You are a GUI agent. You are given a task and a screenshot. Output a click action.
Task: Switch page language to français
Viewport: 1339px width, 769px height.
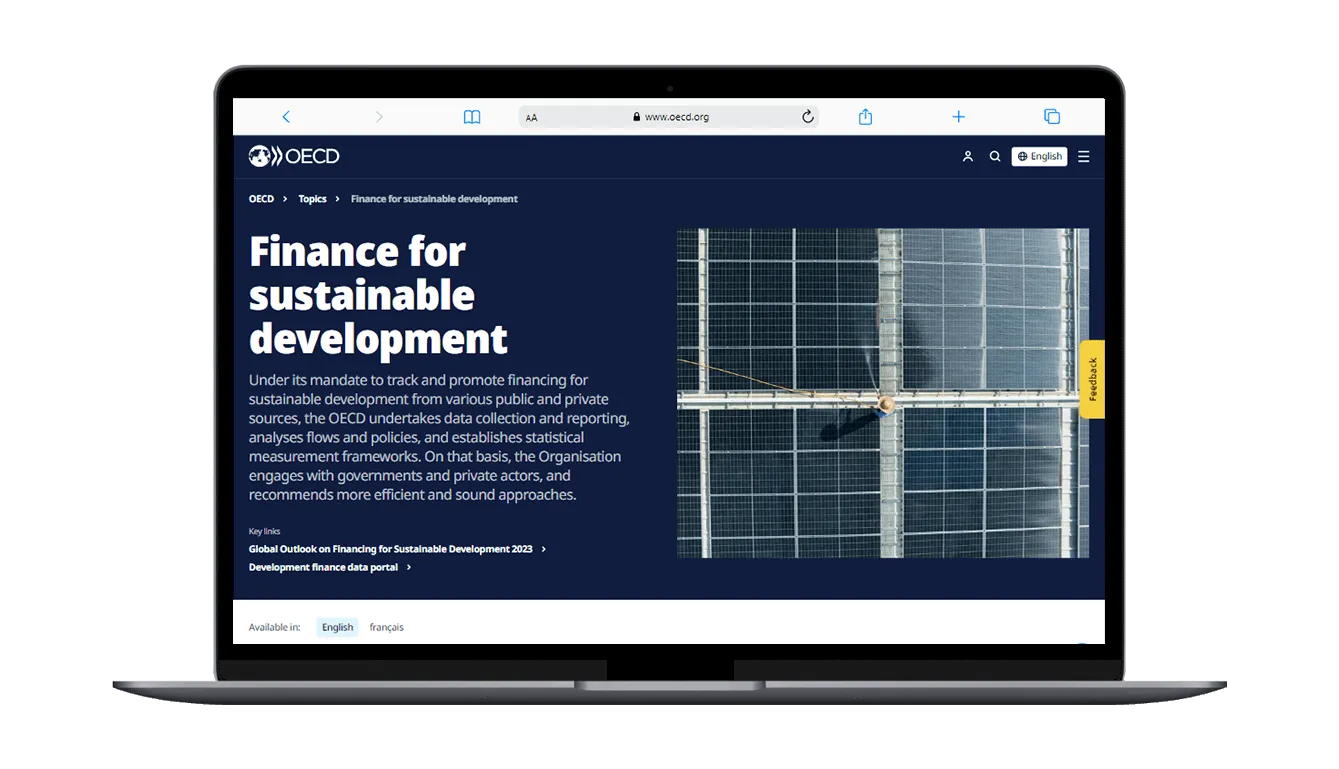point(386,627)
